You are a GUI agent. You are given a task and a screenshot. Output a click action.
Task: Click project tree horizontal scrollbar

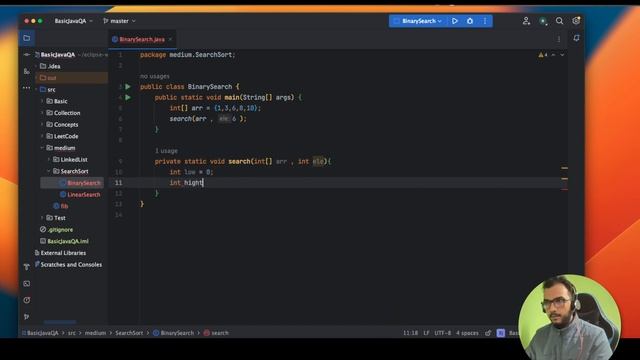(60, 322)
